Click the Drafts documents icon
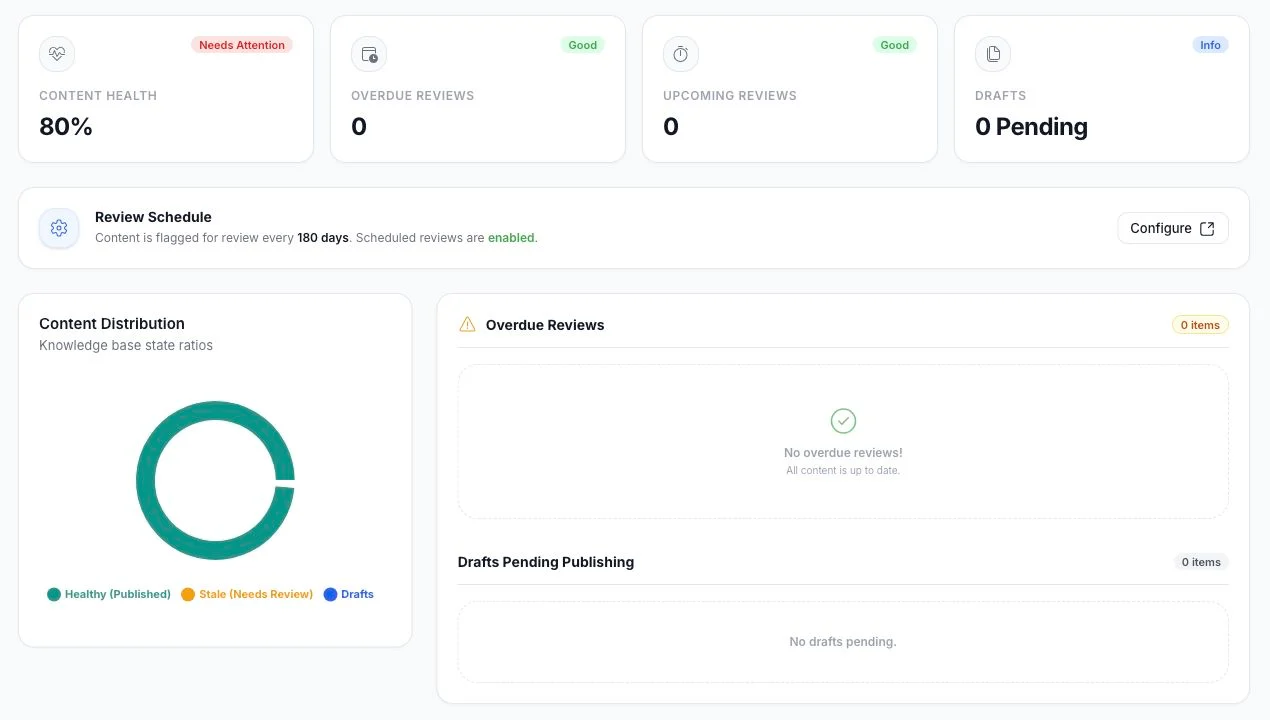This screenshot has height=720, width=1270. click(993, 54)
